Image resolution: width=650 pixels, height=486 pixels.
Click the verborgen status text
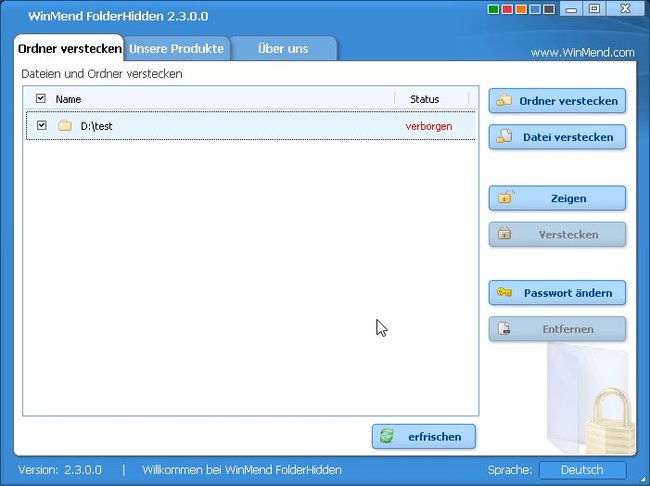click(x=429, y=126)
